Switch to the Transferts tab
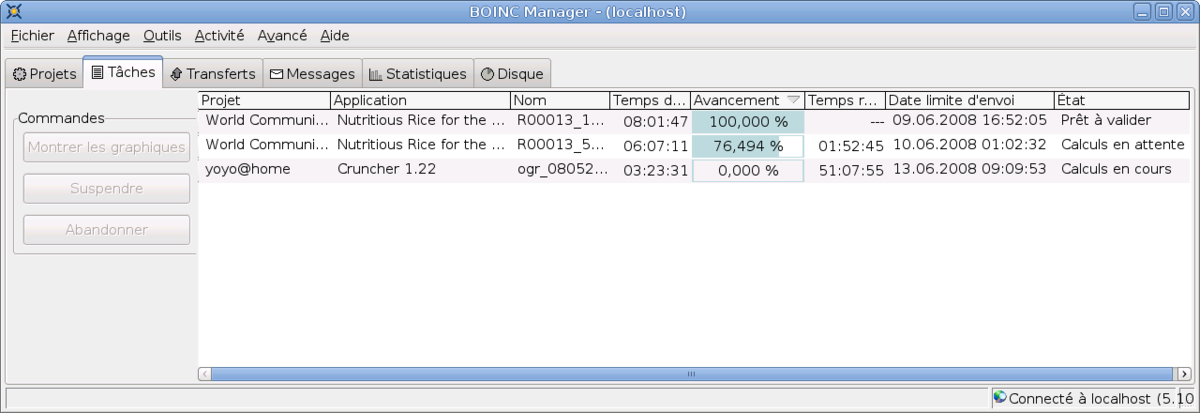This screenshot has height=413, width=1200. point(212,74)
